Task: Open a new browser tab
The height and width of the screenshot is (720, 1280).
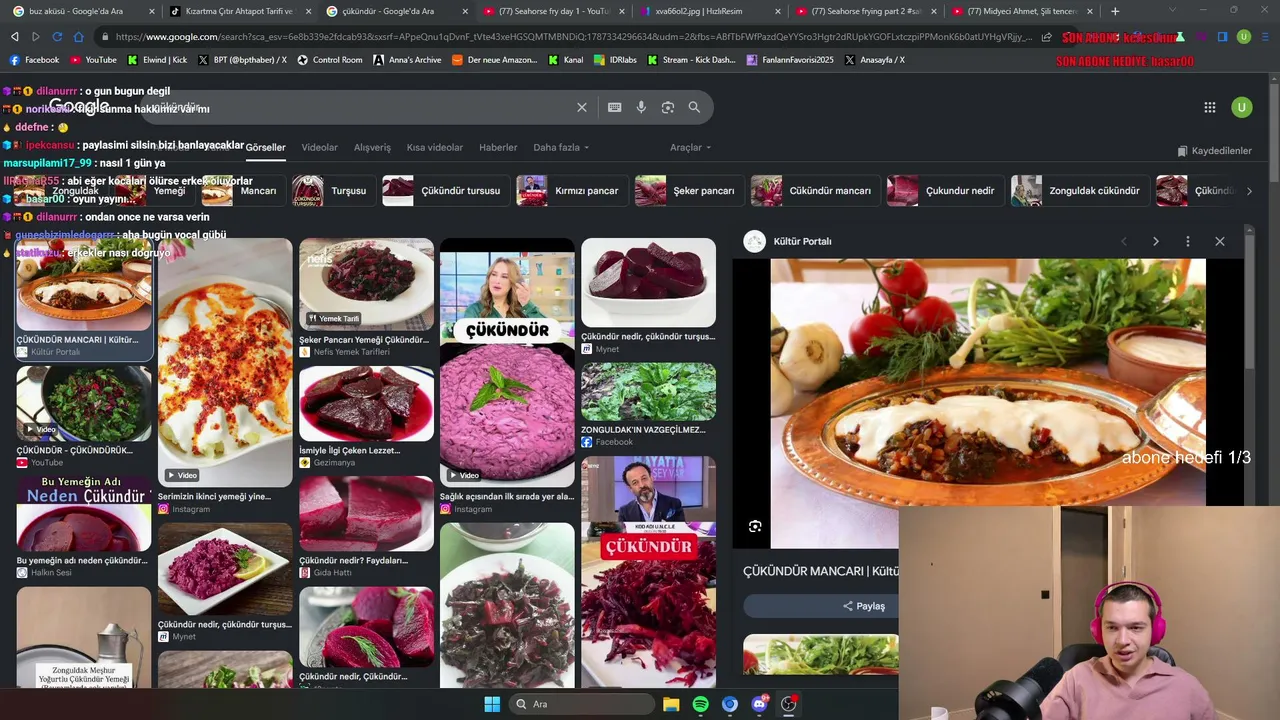Action: pyautogui.click(x=1115, y=11)
